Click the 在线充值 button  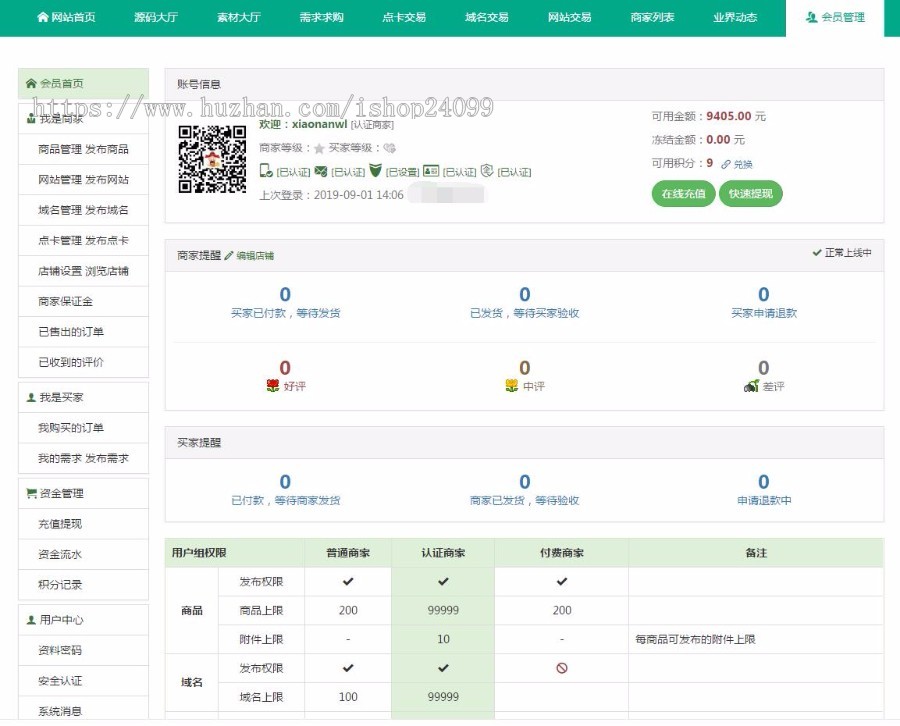pos(683,193)
